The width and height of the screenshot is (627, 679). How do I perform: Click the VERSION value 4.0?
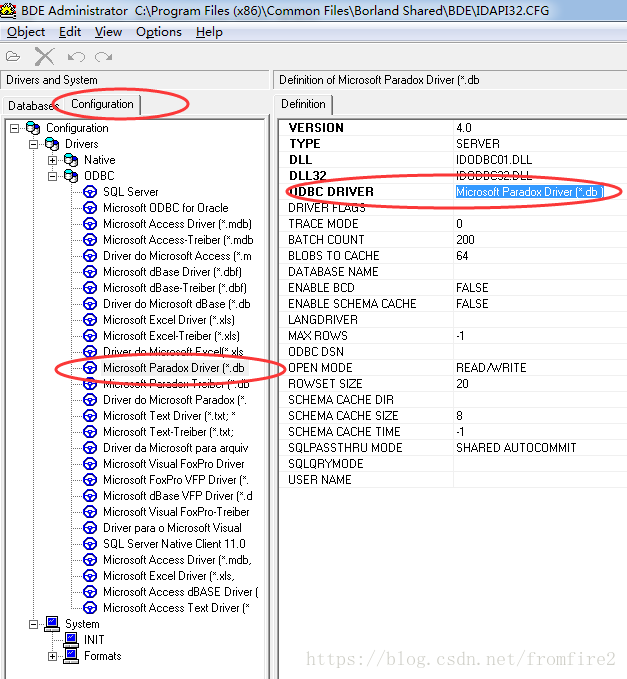click(x=464, y=128)
